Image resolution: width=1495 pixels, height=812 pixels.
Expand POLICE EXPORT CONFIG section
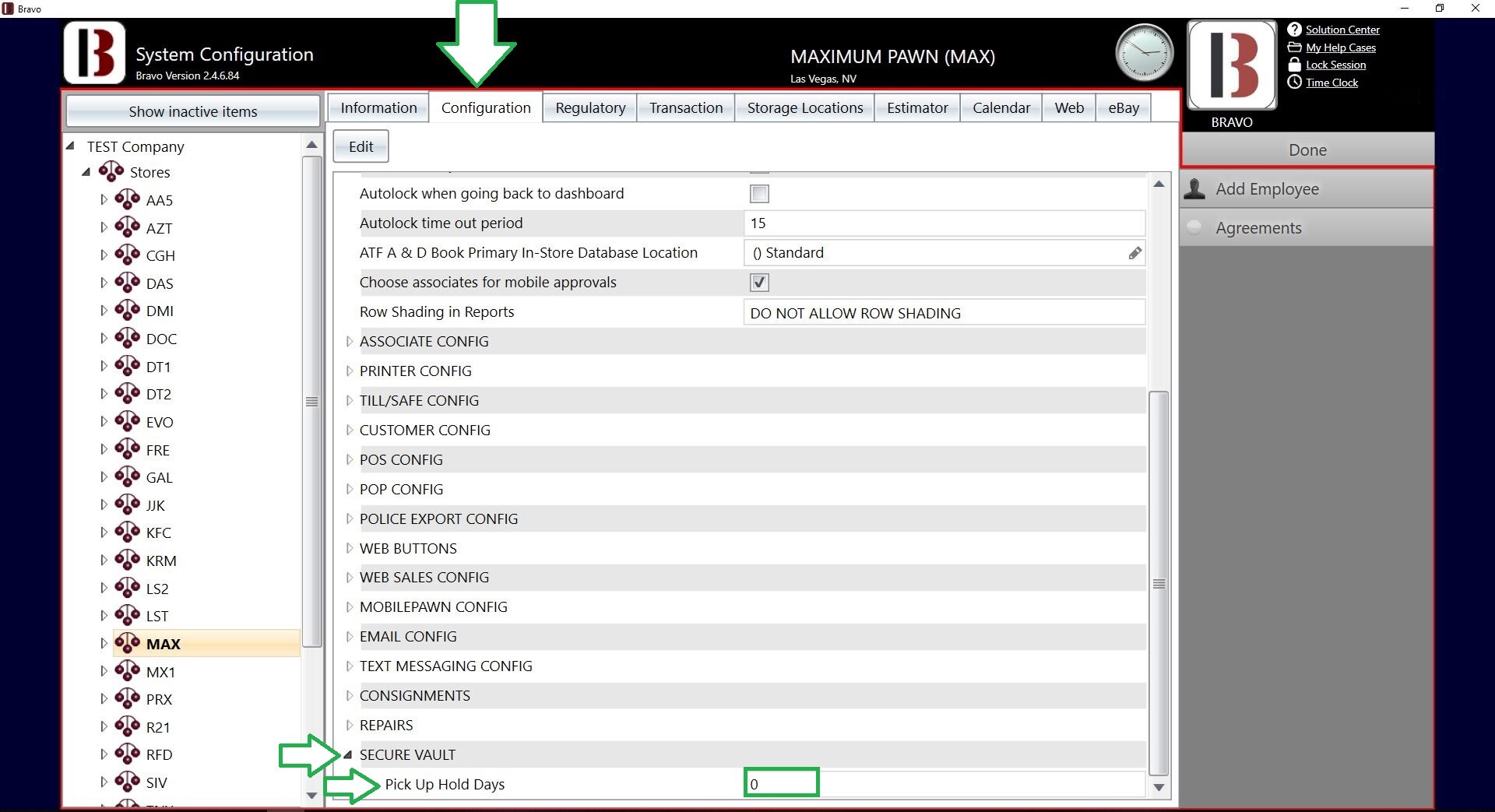click(350, 518)
